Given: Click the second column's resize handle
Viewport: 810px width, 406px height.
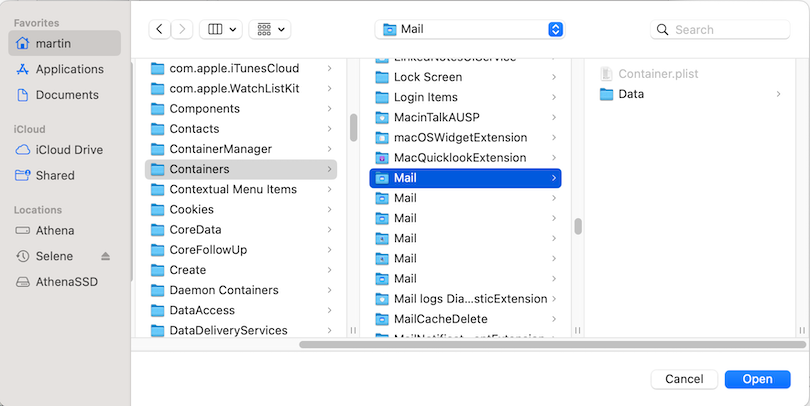Looking at the screenshot, I should [x=578, y=330].
